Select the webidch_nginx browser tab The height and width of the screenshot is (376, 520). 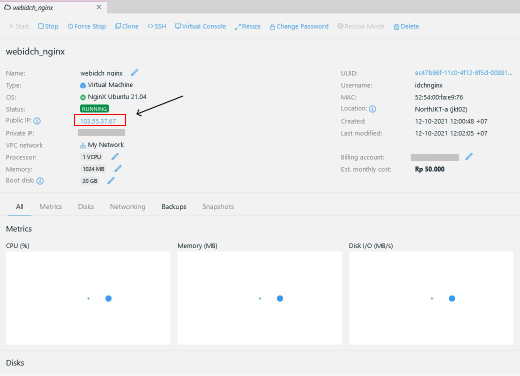(x=53, y=7)
